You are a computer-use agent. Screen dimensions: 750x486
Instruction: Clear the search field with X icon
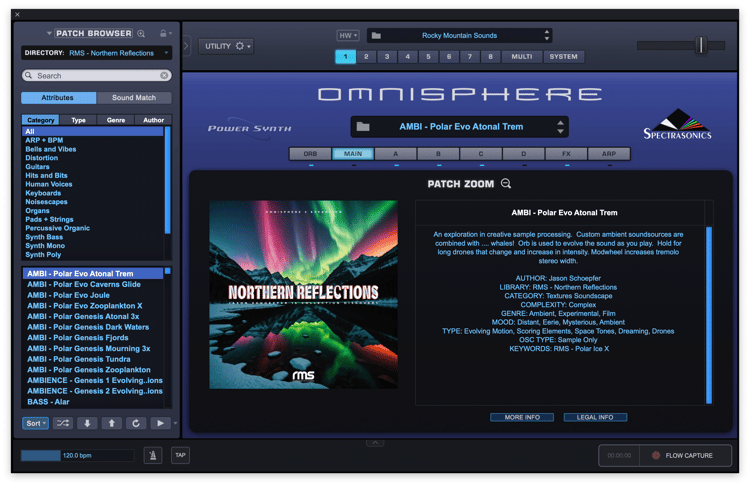tap(164, 76)
